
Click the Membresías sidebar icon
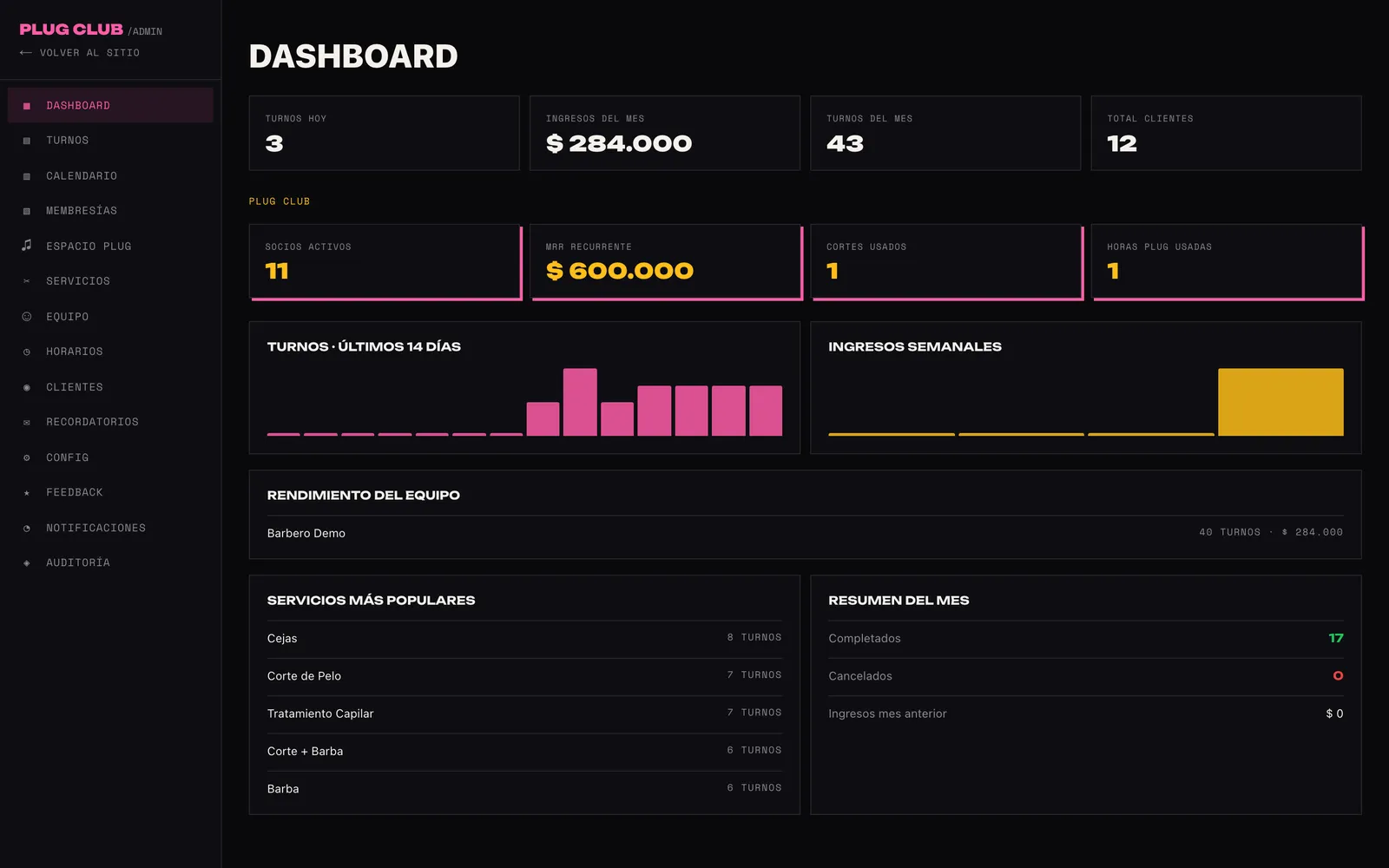point(27,211)
